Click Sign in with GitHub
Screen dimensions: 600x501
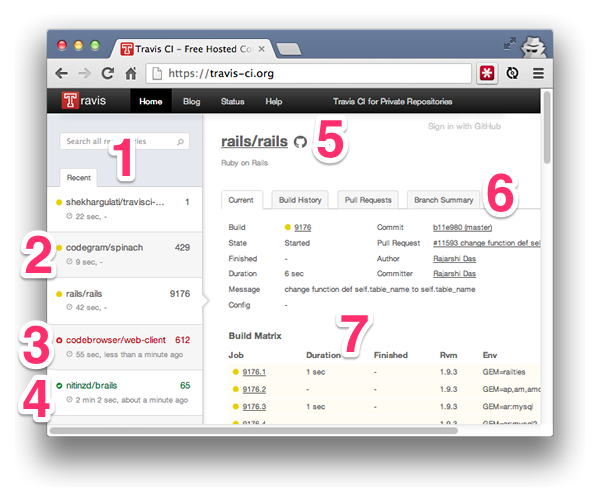(x=464, y=126)
